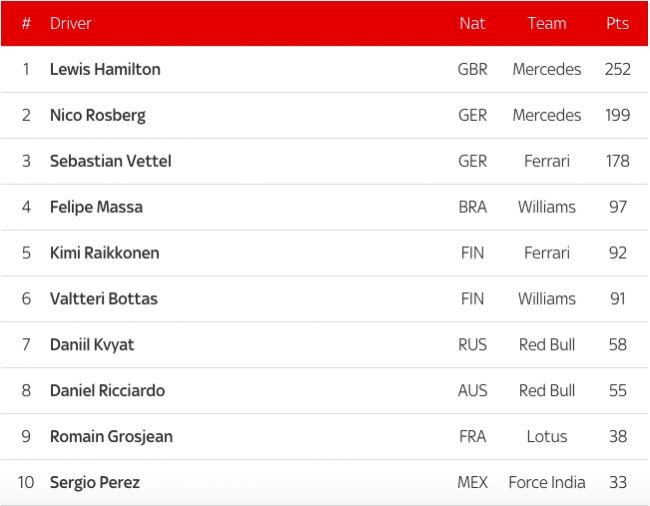Select the Pts column header
The image size is (650, 506).
617,23
